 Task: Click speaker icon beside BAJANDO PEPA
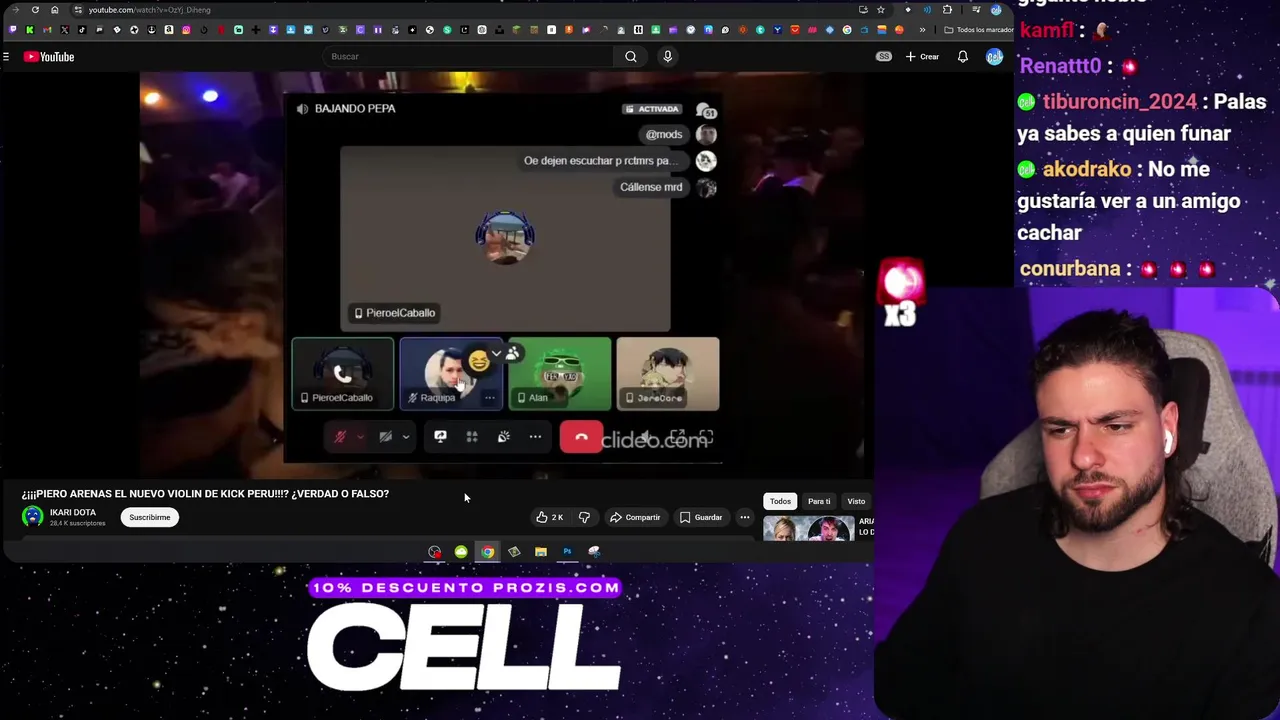(x=302, y=108)
